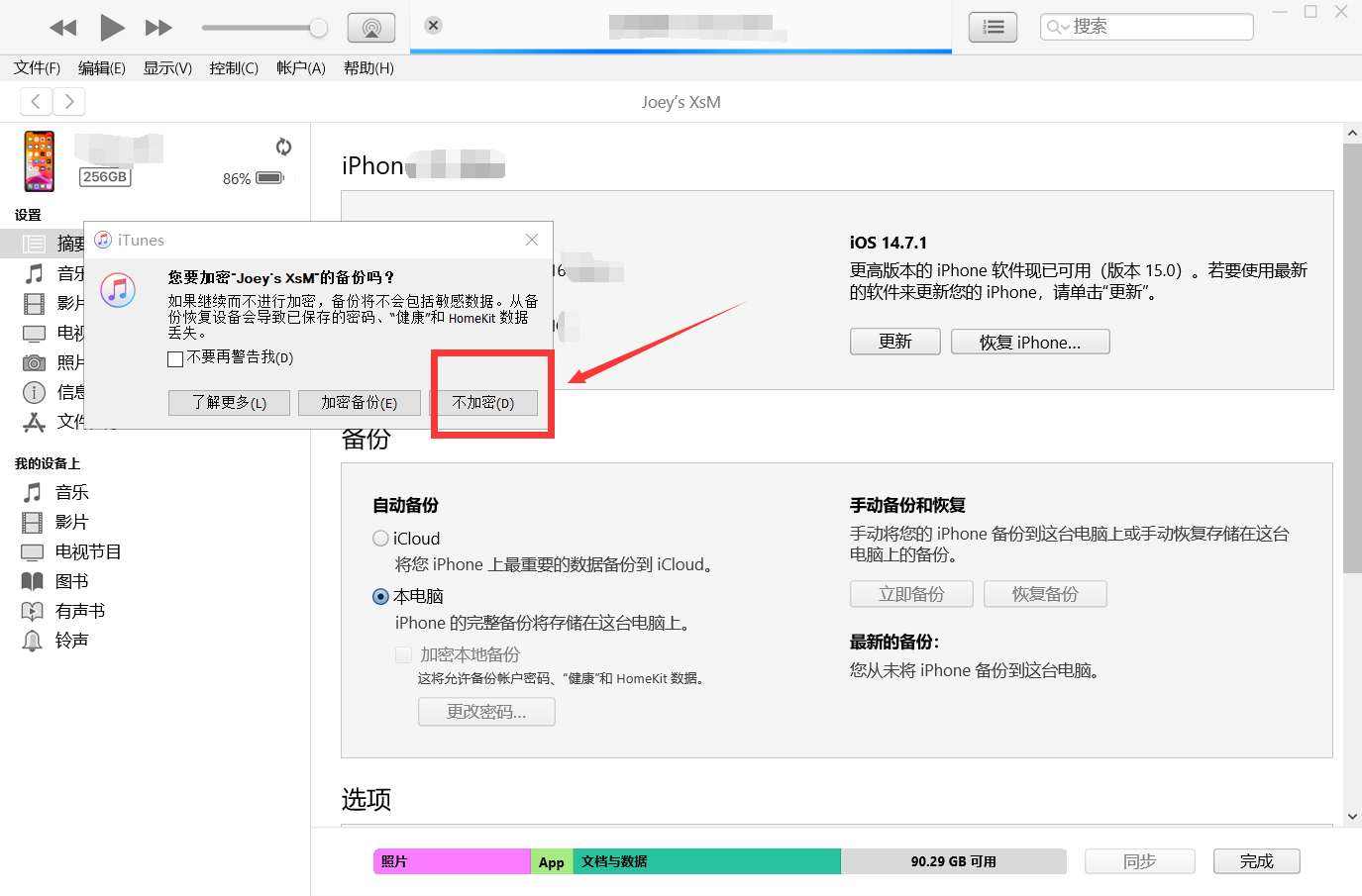The width and height of the screenshot is (1362, 896).
Task: Toggle the 加密本地备份 checkbox
Action: 403,654
